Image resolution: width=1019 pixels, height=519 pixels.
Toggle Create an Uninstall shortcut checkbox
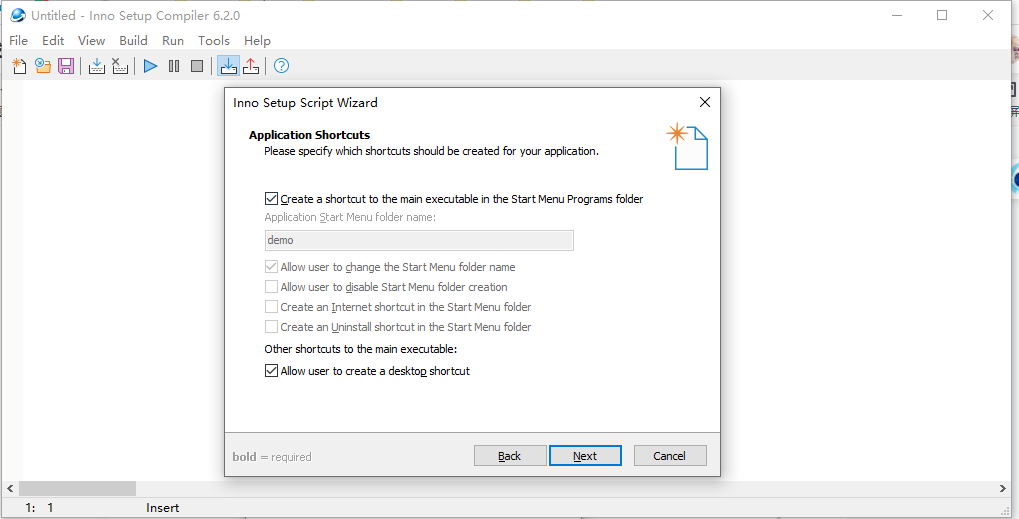(x=398, y=327)
